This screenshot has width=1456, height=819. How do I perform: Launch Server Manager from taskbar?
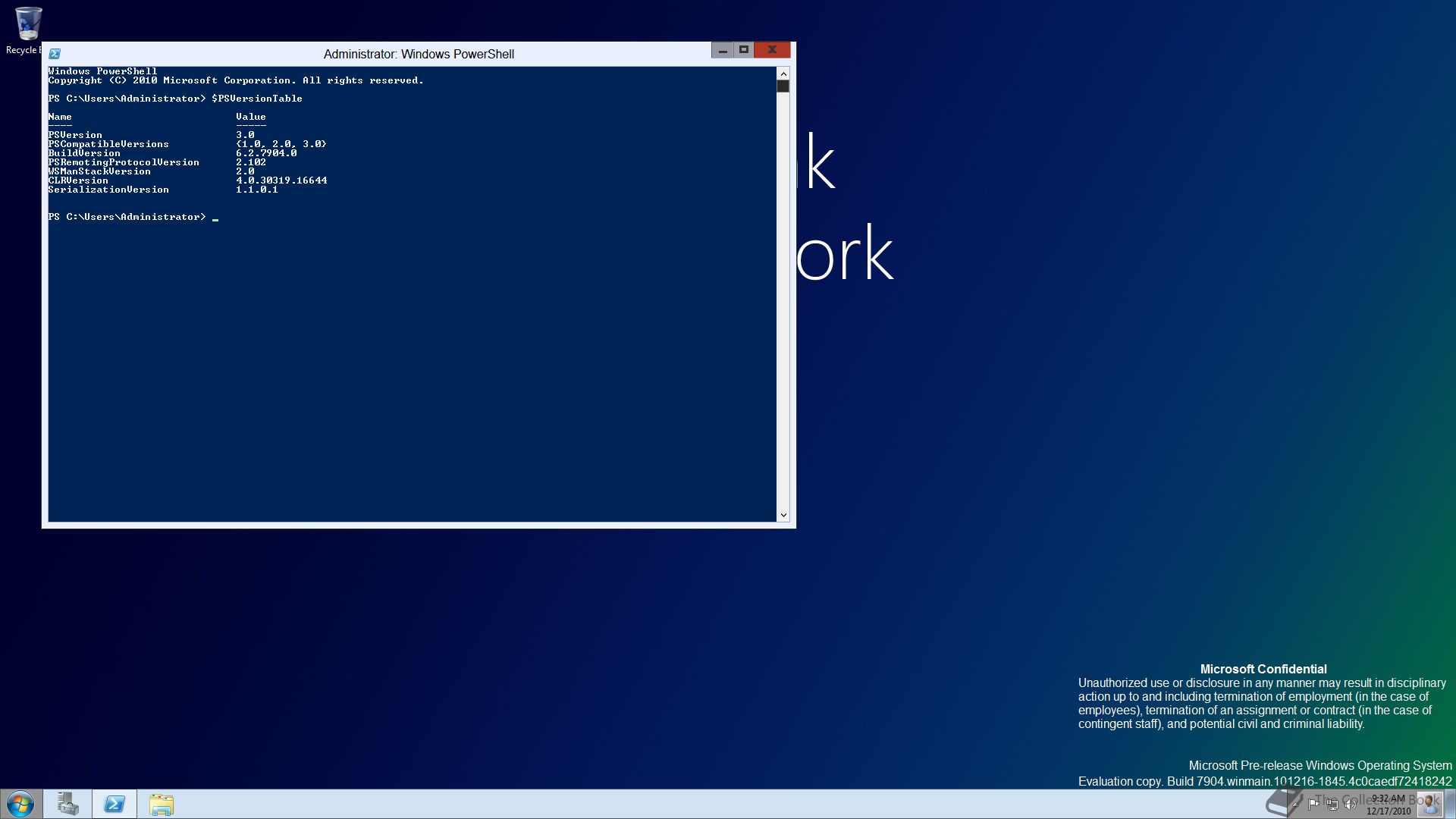point(67,804)
